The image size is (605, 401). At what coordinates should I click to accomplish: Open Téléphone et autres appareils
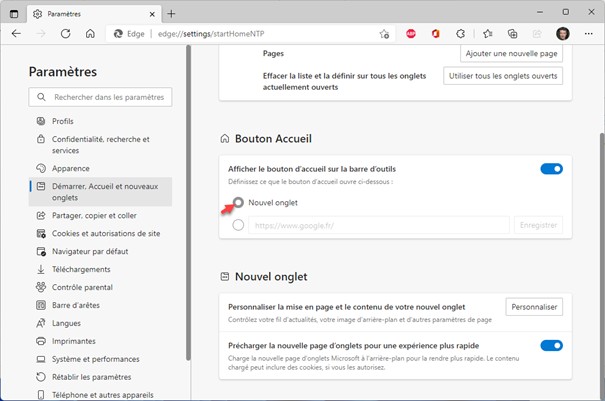point(100,395)
